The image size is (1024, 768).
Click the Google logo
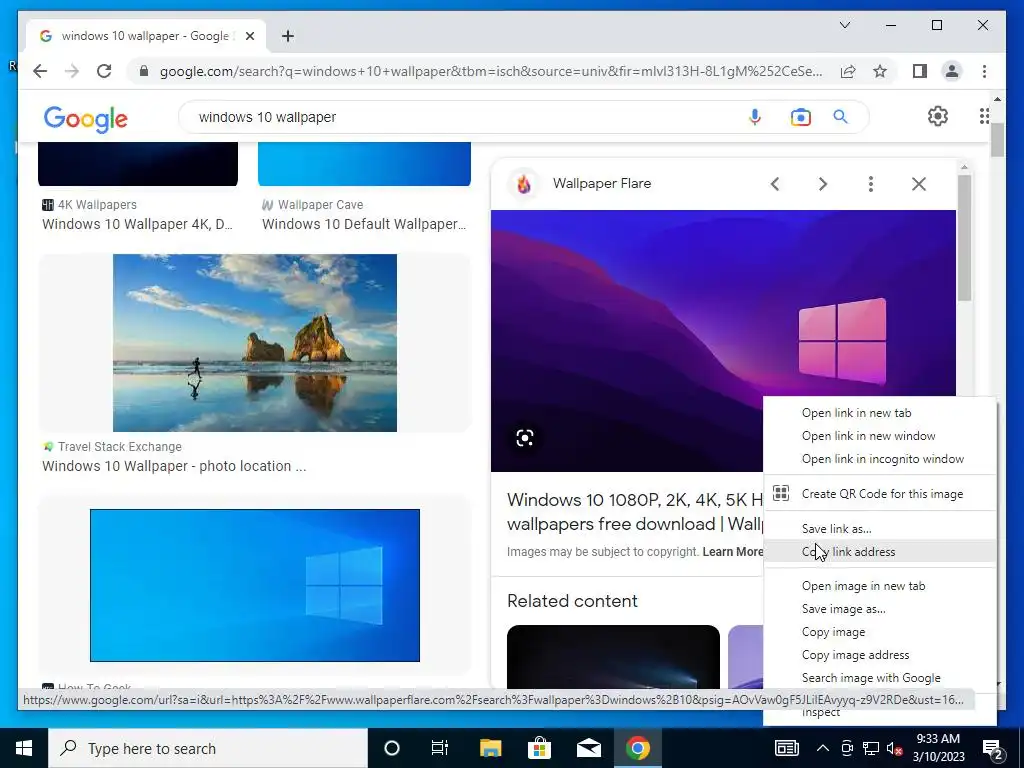[86, 118]
